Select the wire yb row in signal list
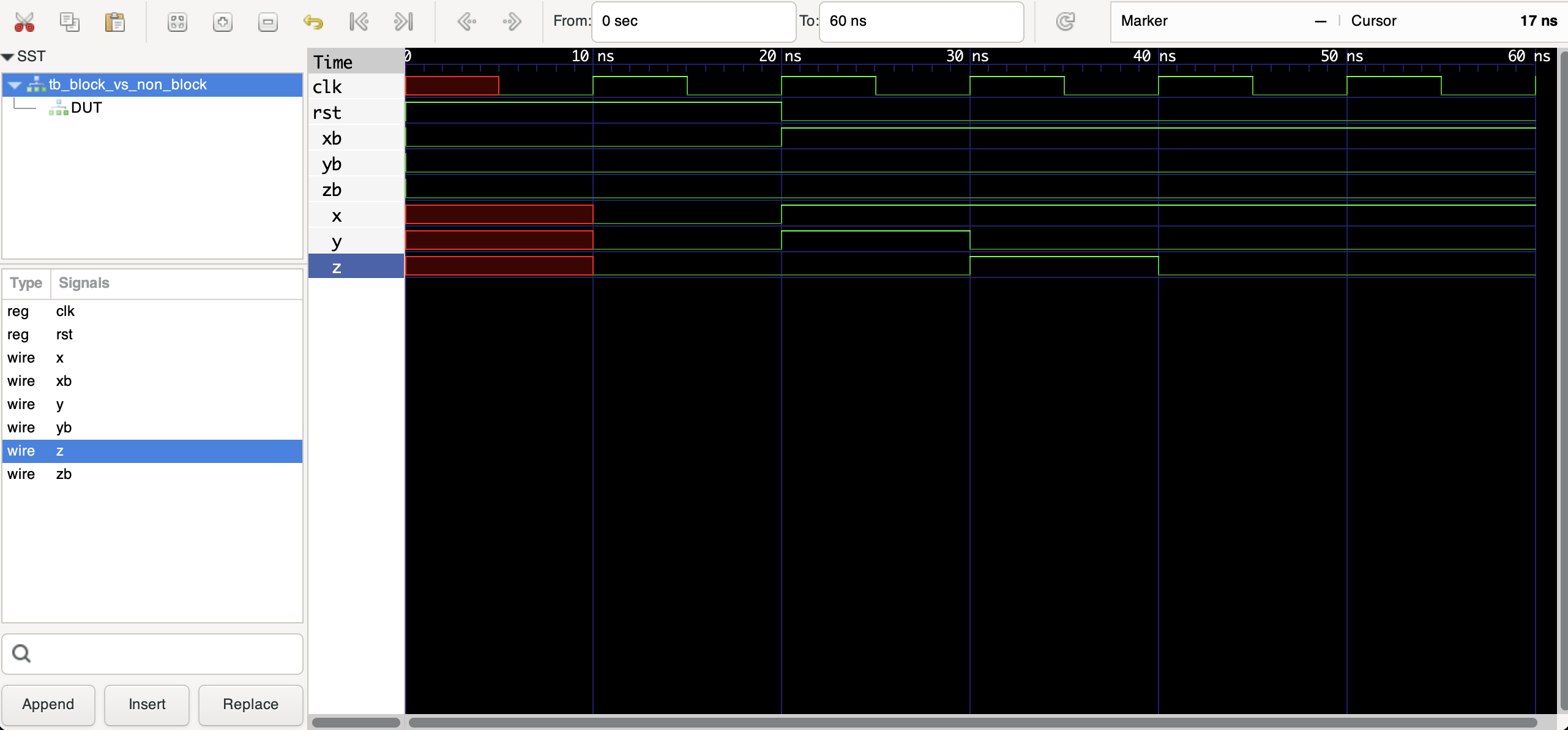Viewport: 1568px width, 730px height. (152, 427)
